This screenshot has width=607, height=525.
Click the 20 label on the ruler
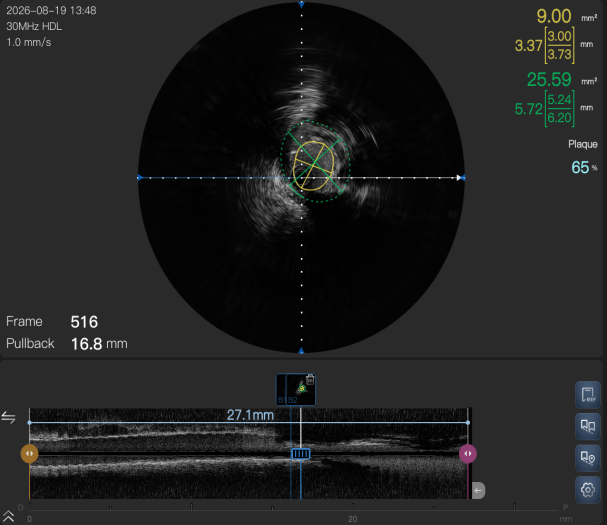[x=352, y=519]
